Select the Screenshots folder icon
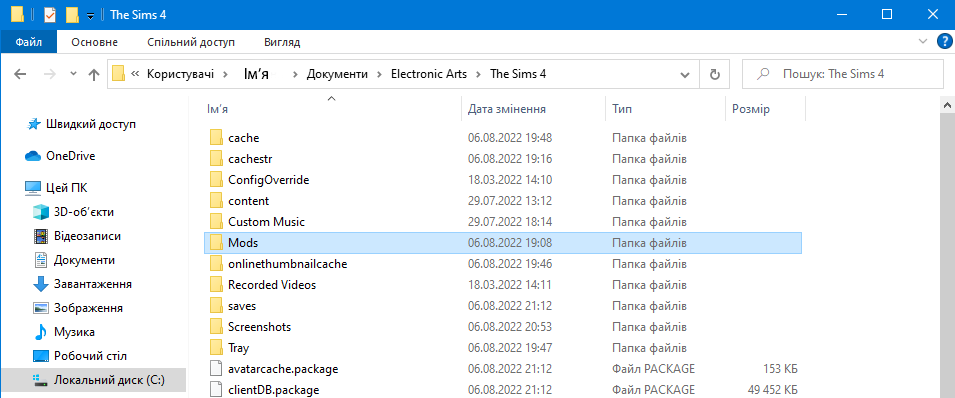Screen dimensions: 955x398 (216, 327)
